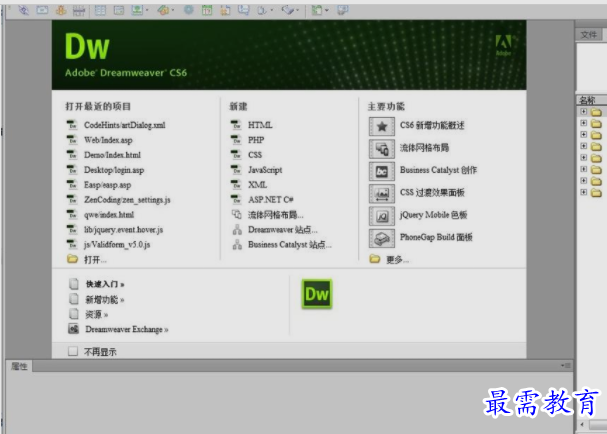Open recent file js/Validform_v5.0.js

coord(117,245)
